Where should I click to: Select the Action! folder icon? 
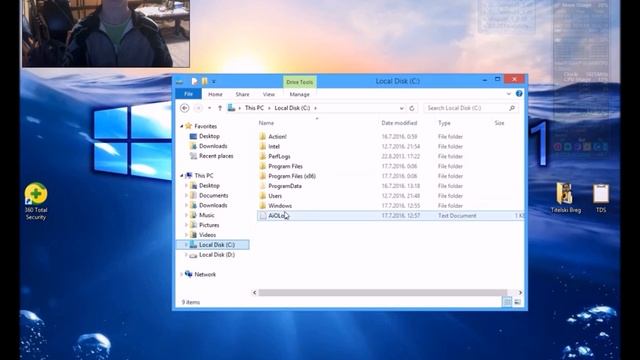tap(263, 136)
